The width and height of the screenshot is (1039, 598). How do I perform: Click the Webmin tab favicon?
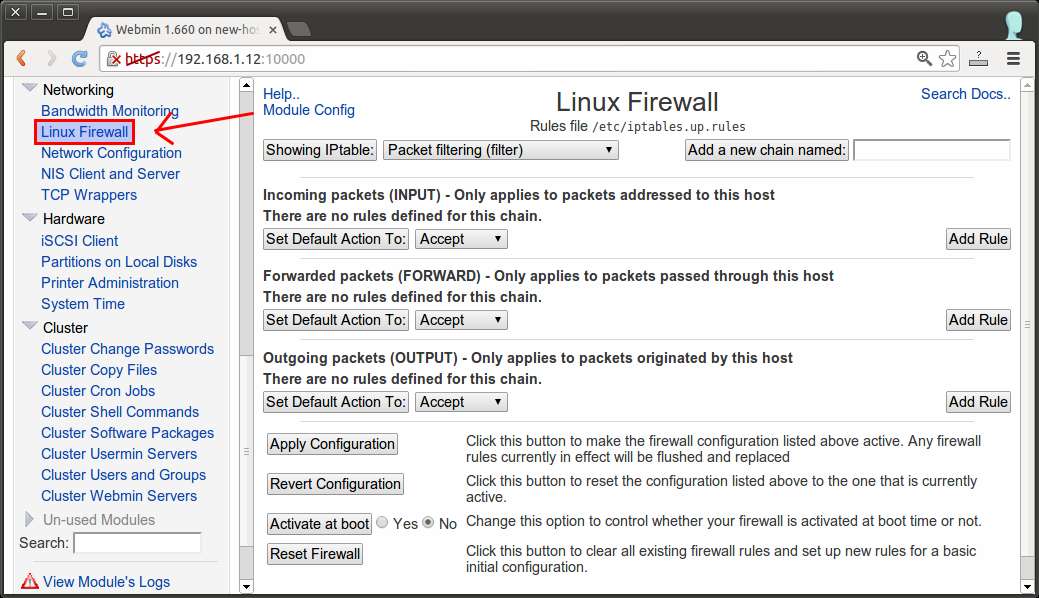104,30
